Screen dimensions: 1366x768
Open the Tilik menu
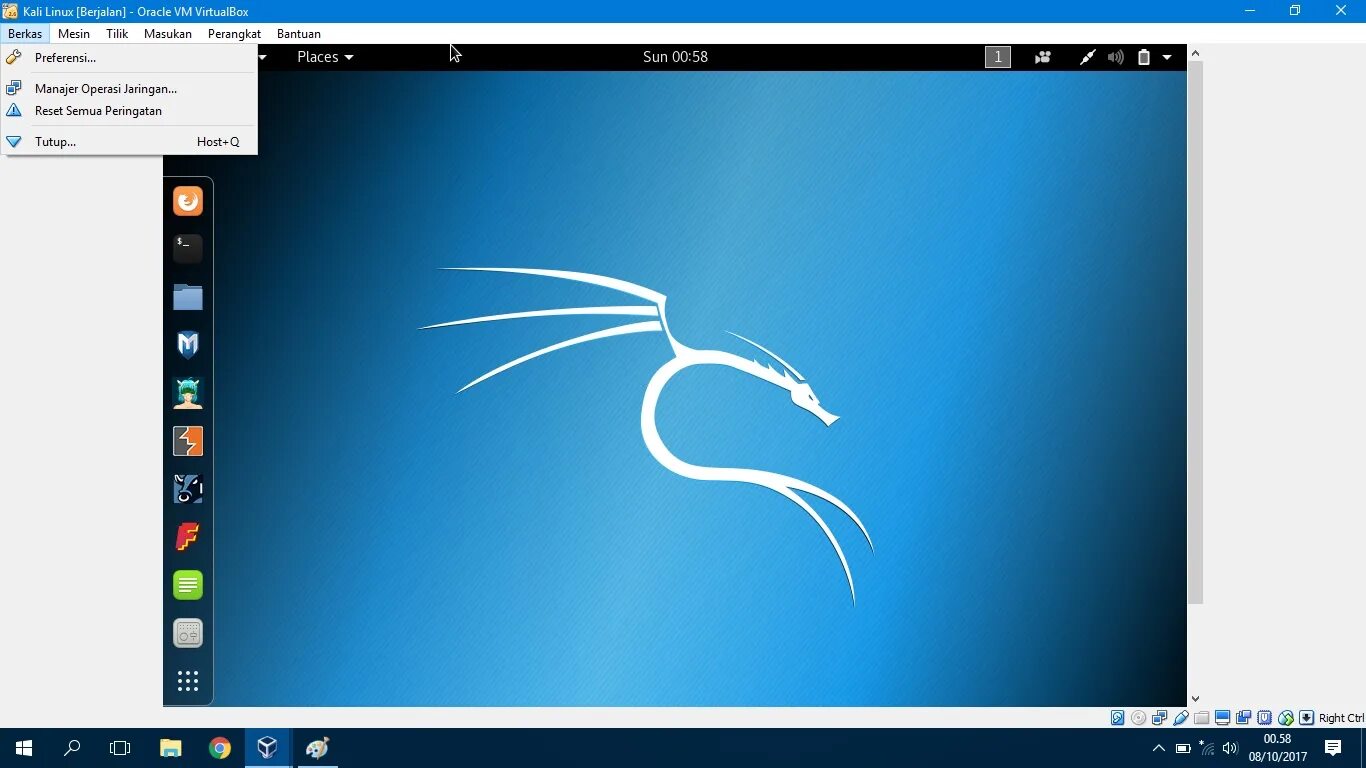[117, 33]
